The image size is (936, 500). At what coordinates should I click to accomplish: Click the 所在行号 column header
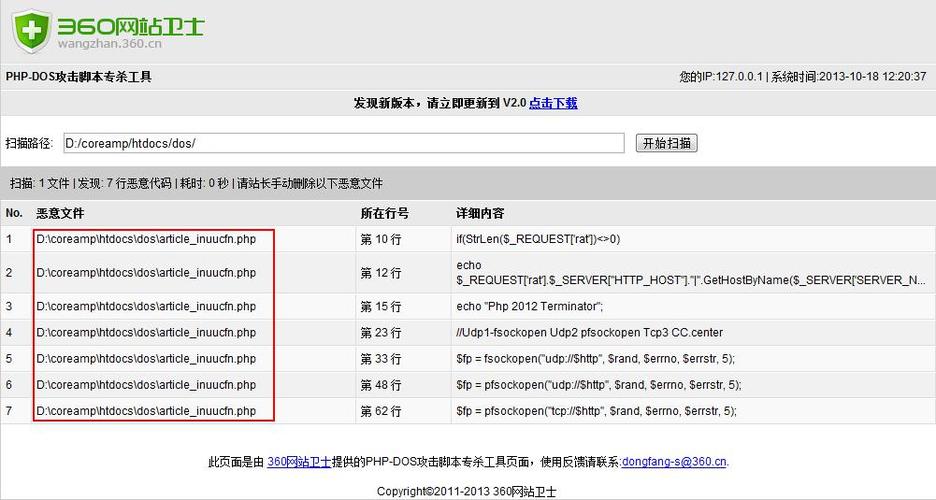[384, 213]
